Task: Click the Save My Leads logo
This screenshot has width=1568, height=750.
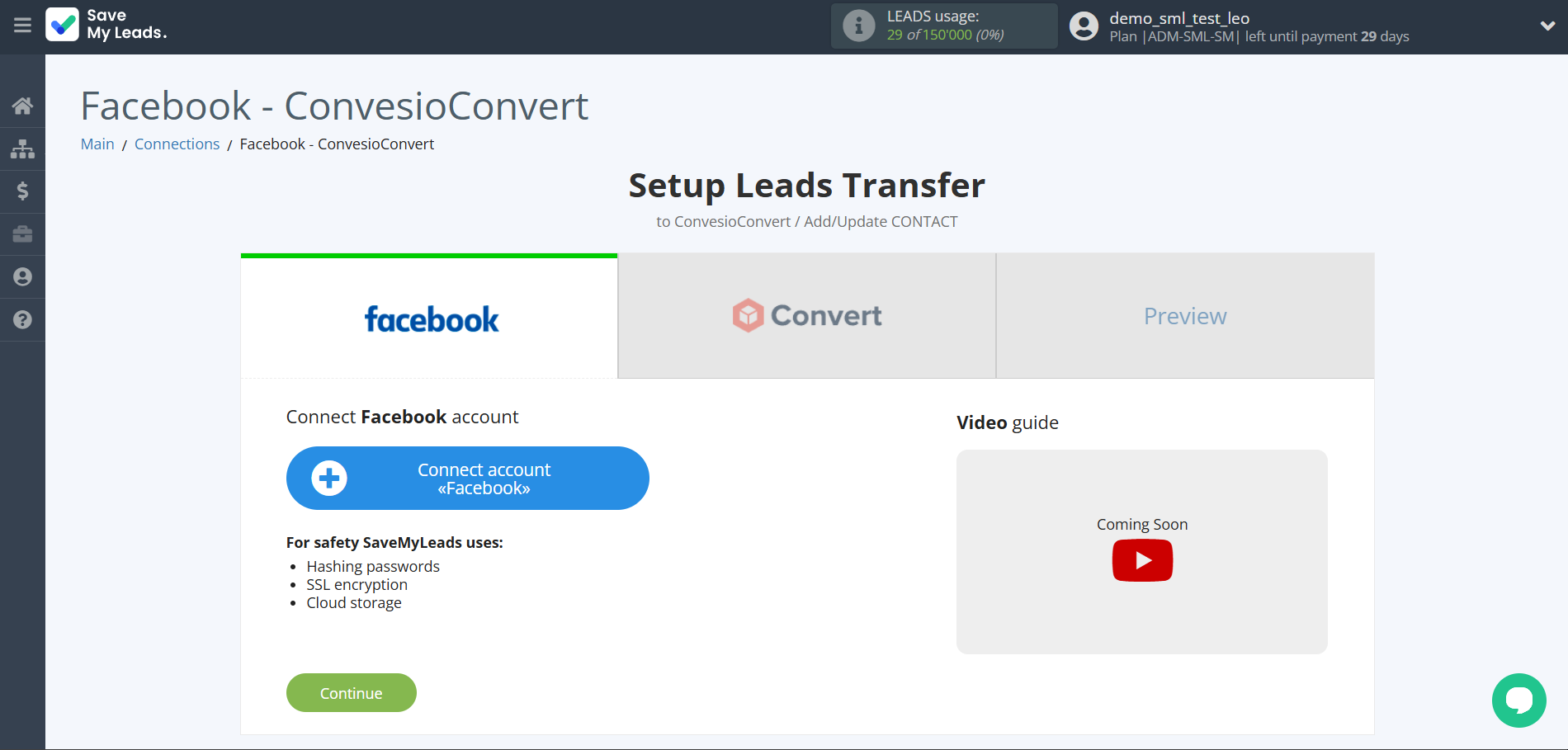Action: 106,25
